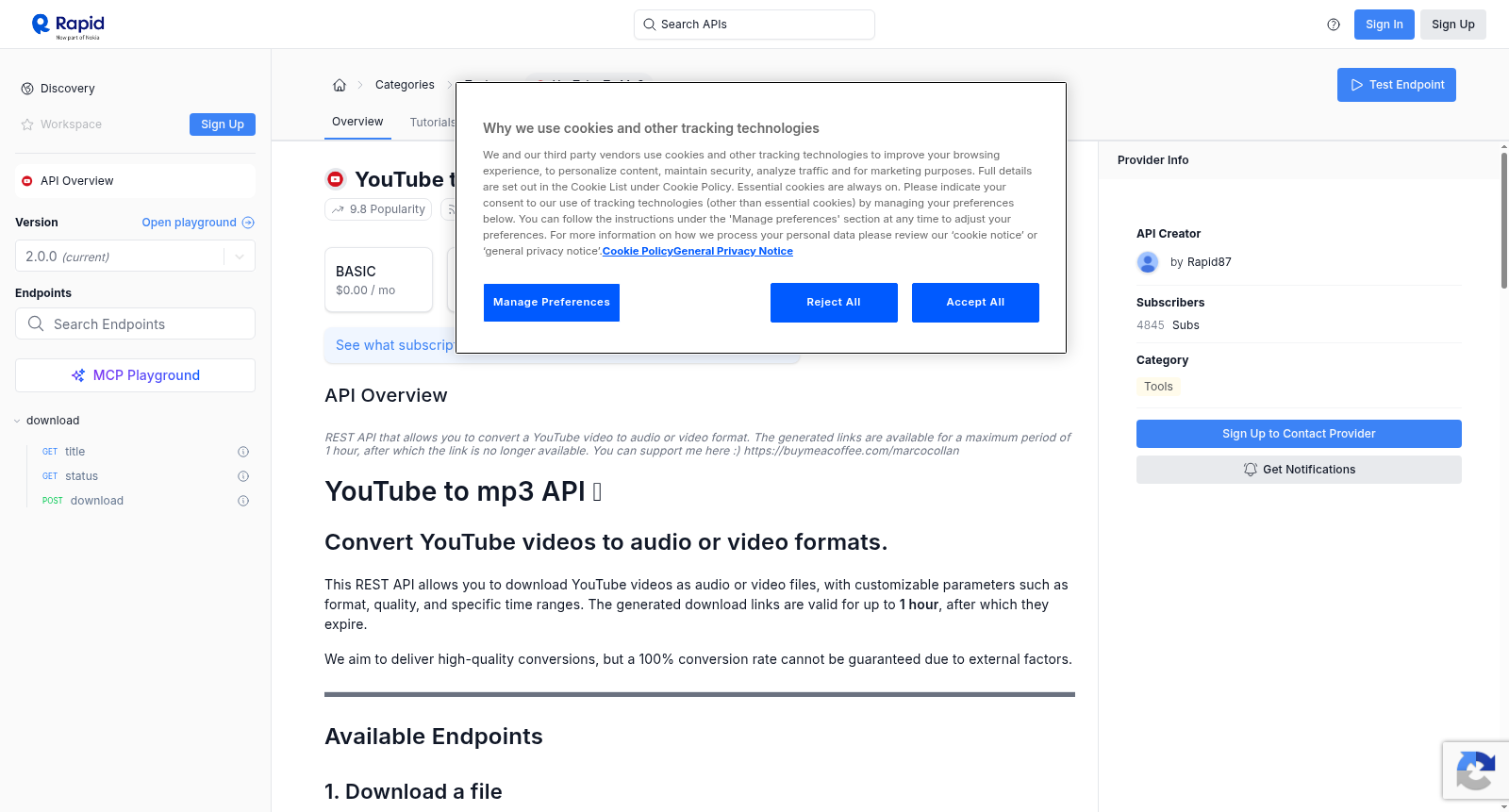The height and width of the screenshot is (812, 1509).
Task: Click the Open playground arrow icon
Action: (x=248, y=223)
